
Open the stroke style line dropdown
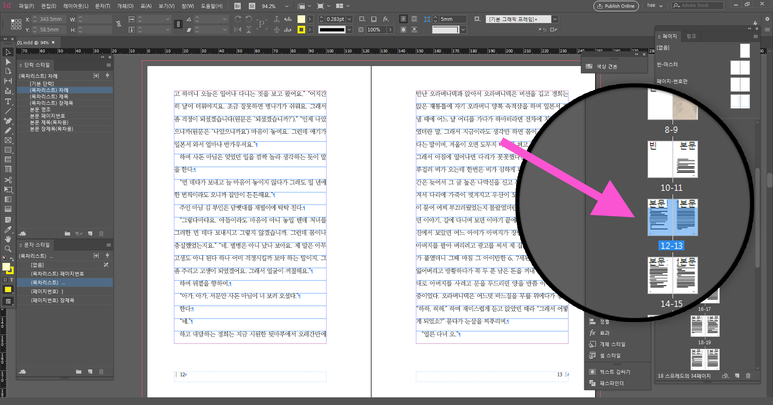pyautogui.click(x=350, y=30)
